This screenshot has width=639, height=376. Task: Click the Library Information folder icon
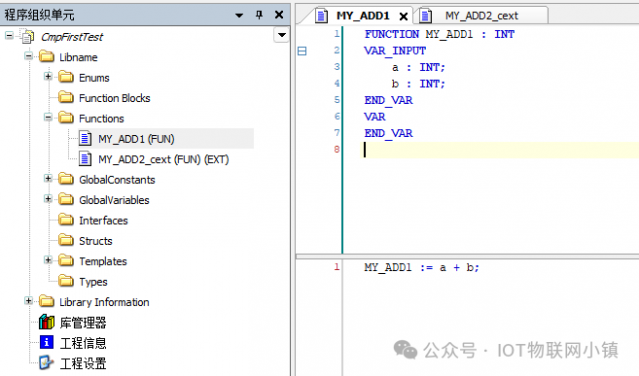click(46, 301)
